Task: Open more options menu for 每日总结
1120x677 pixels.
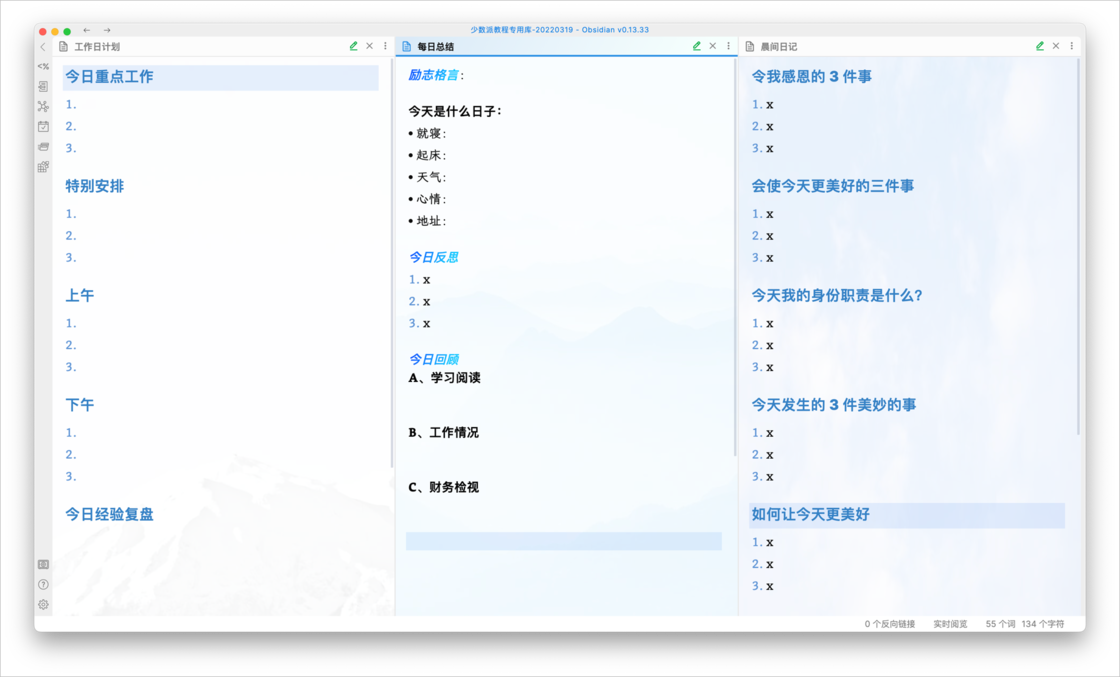Action: tap(728, 46)
